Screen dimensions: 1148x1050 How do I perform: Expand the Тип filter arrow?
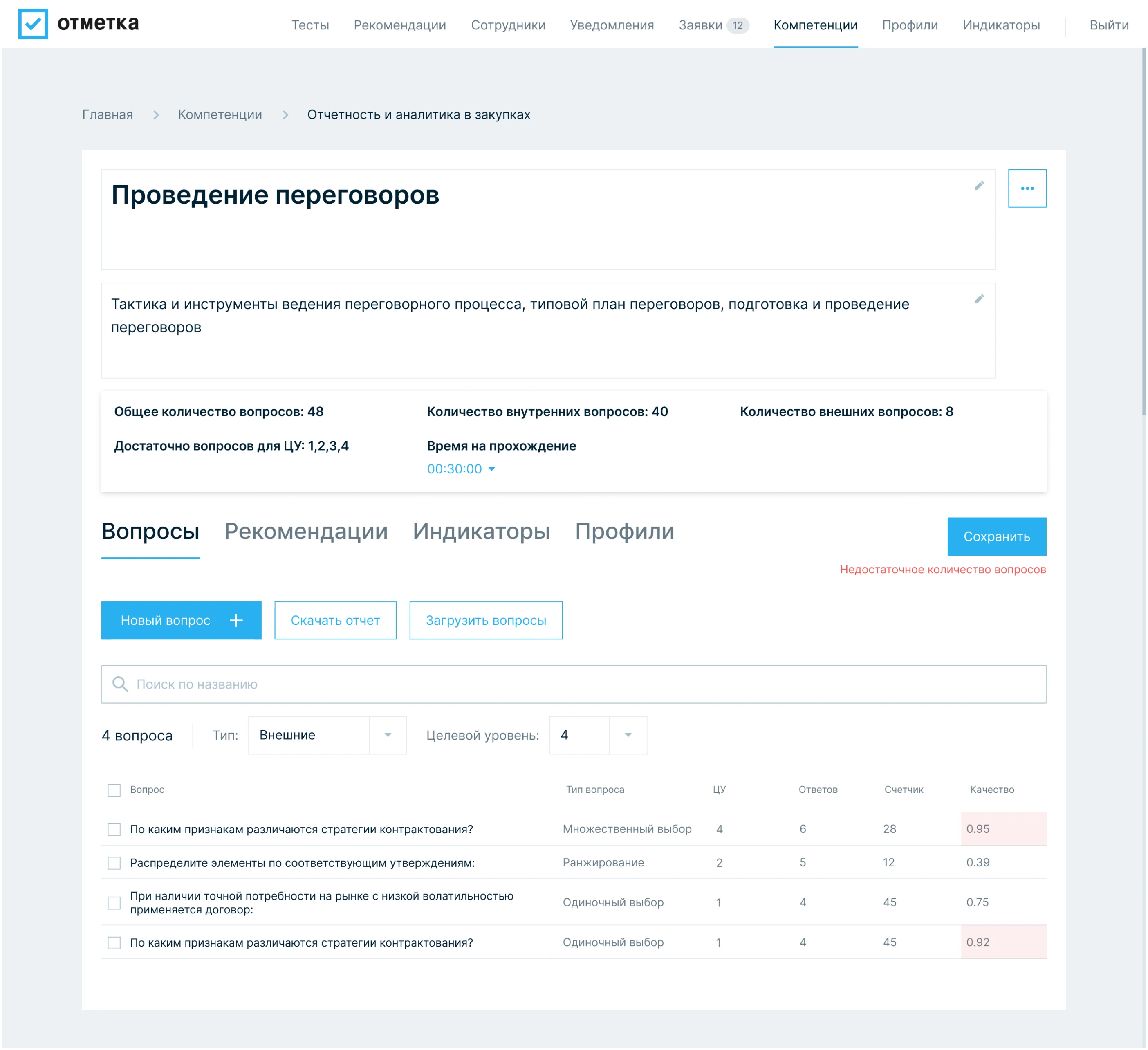[x=388, y=735]
